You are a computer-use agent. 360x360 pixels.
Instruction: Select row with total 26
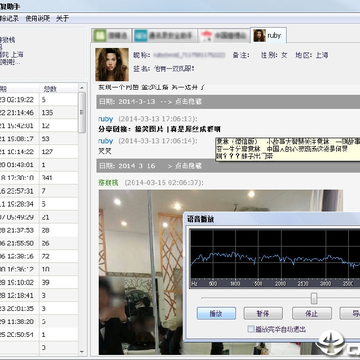[39, 243]
